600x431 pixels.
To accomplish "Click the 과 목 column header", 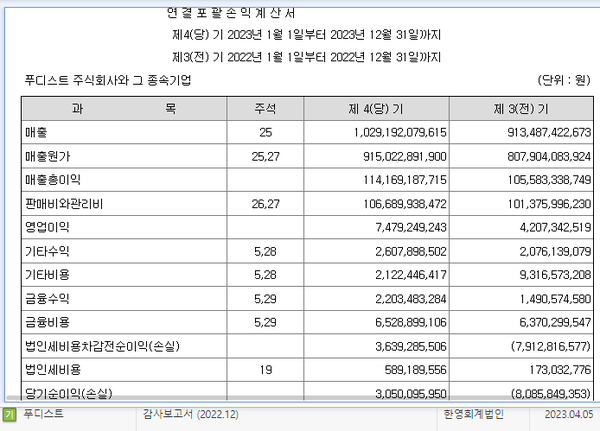I will (x=124, y=109).
